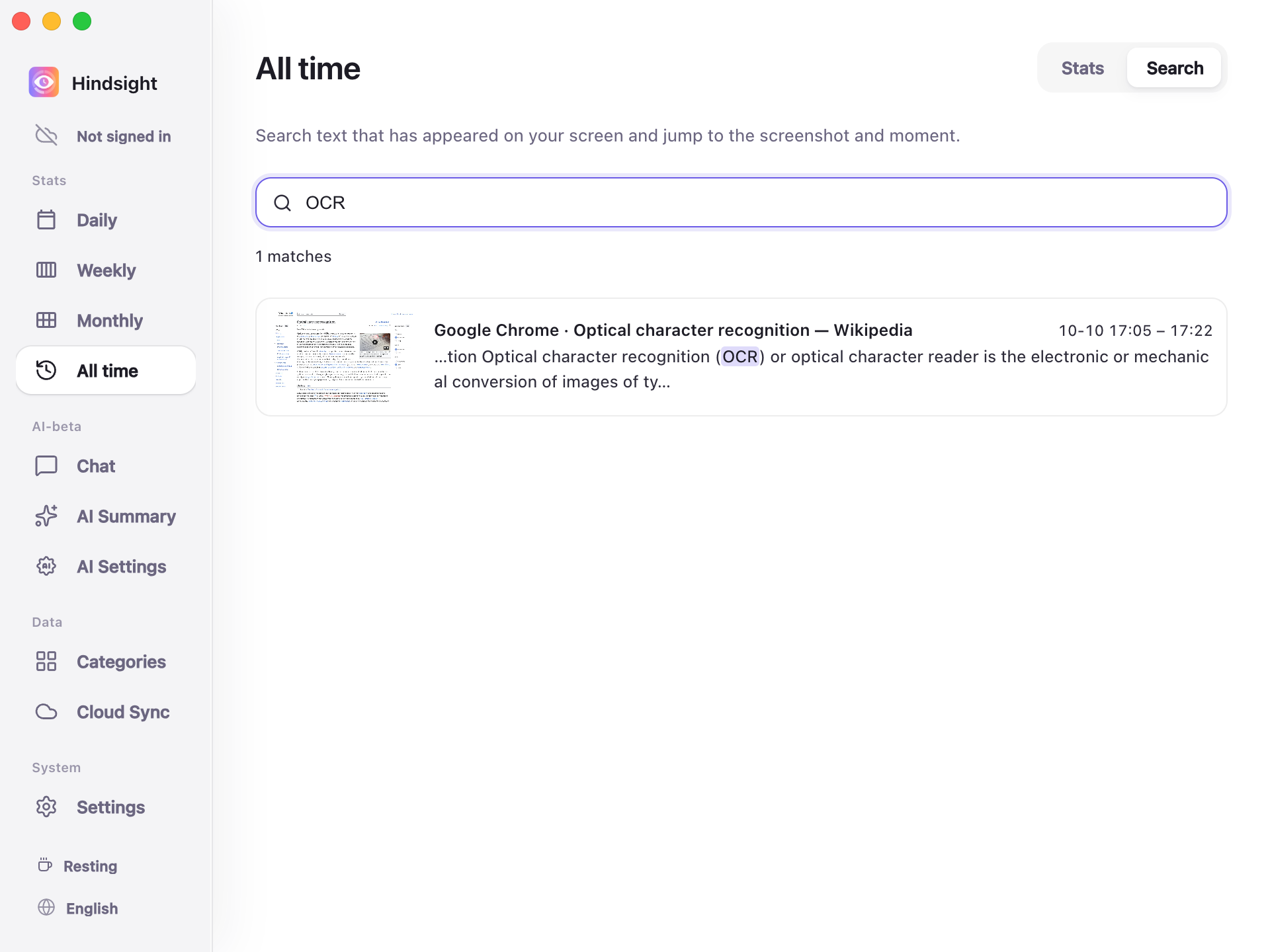This screenshot has width=1270, height=952.
Task: Switch to the Stats tab
Action: 1082,68
